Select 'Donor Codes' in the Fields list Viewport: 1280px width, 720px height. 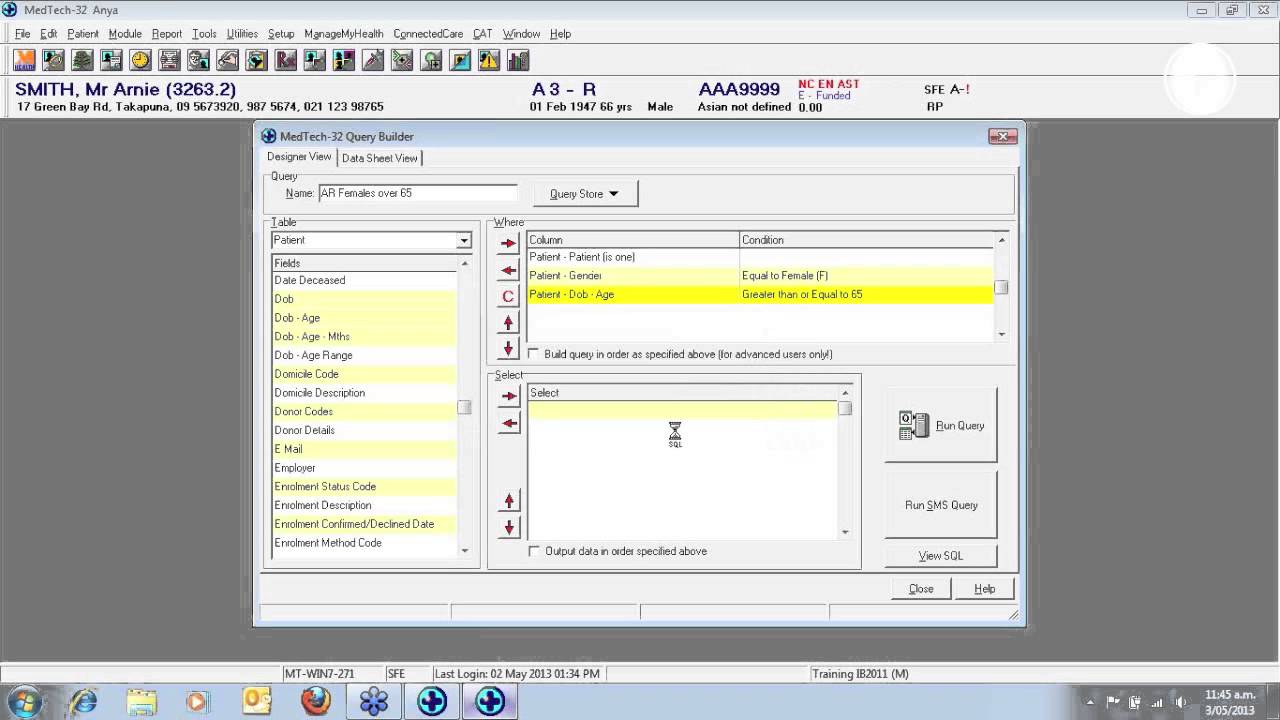coord(364,411)
